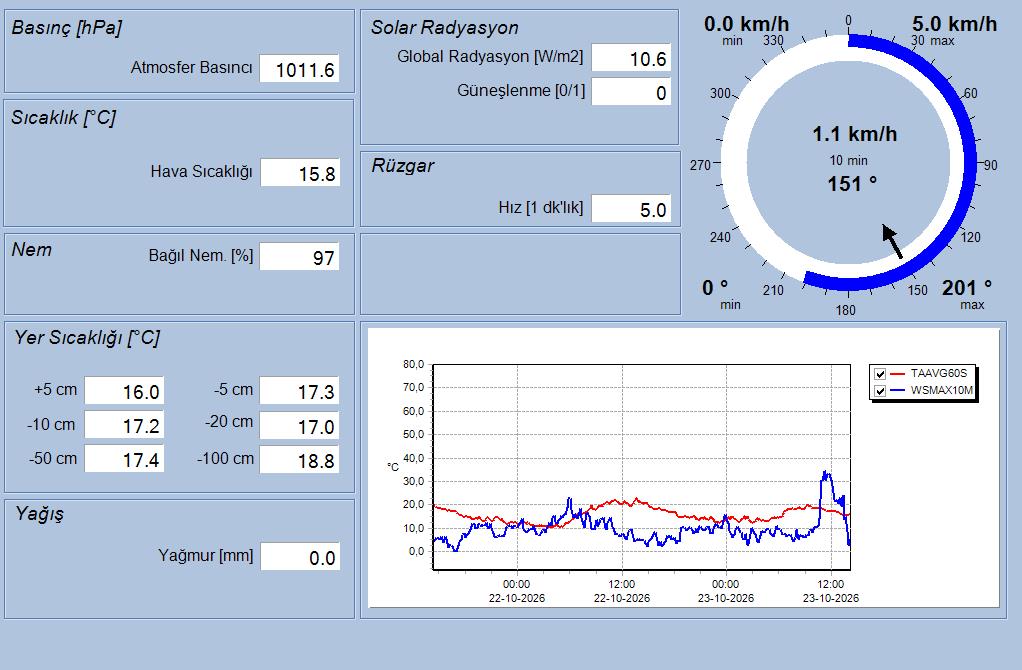Image resolution: width=1022 pixels, height=670 pixels.
Task: Click the 0.0 km/h min wind label
Action: coord(746,24)
